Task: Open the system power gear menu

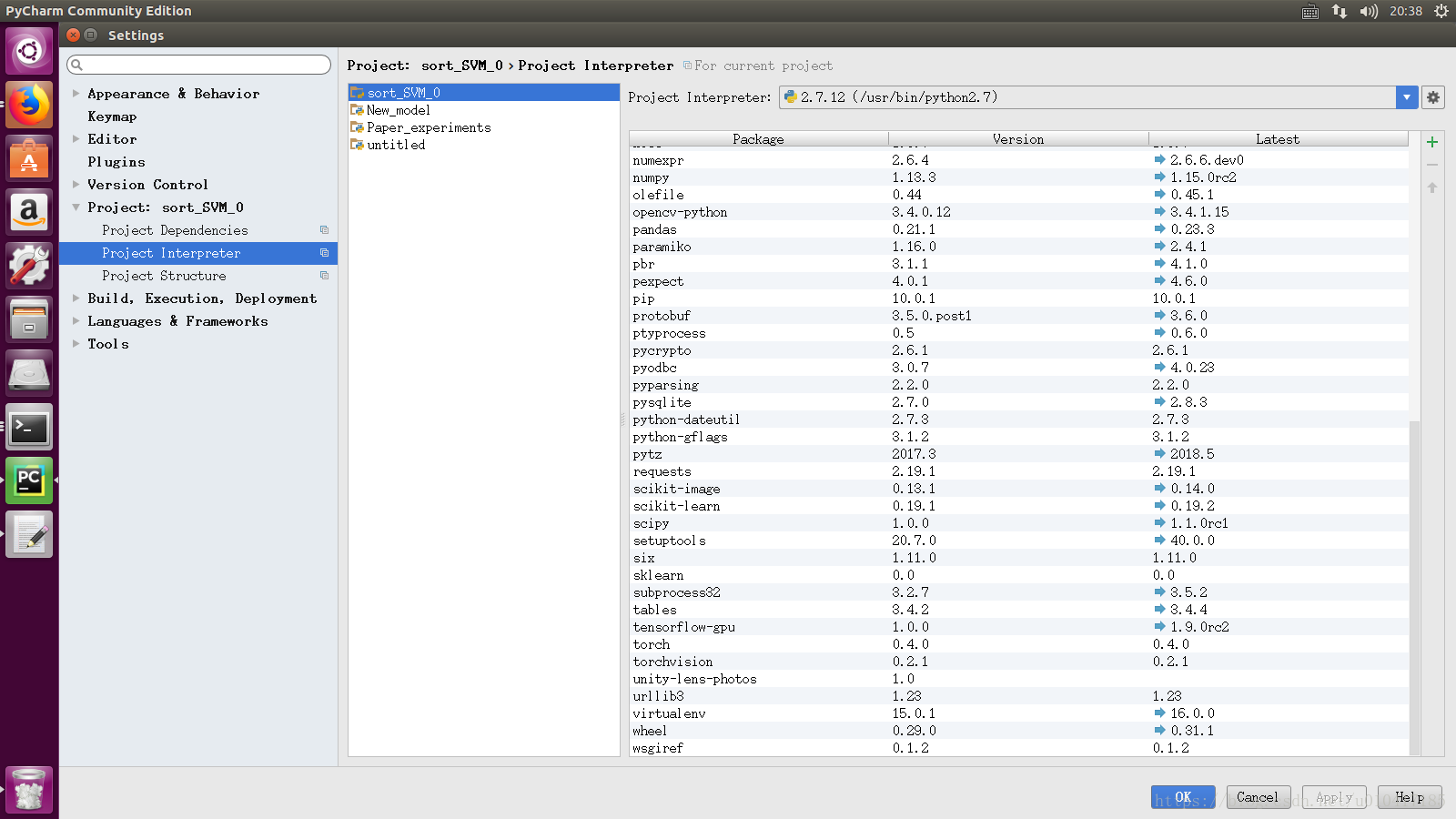Action: 1441,11
